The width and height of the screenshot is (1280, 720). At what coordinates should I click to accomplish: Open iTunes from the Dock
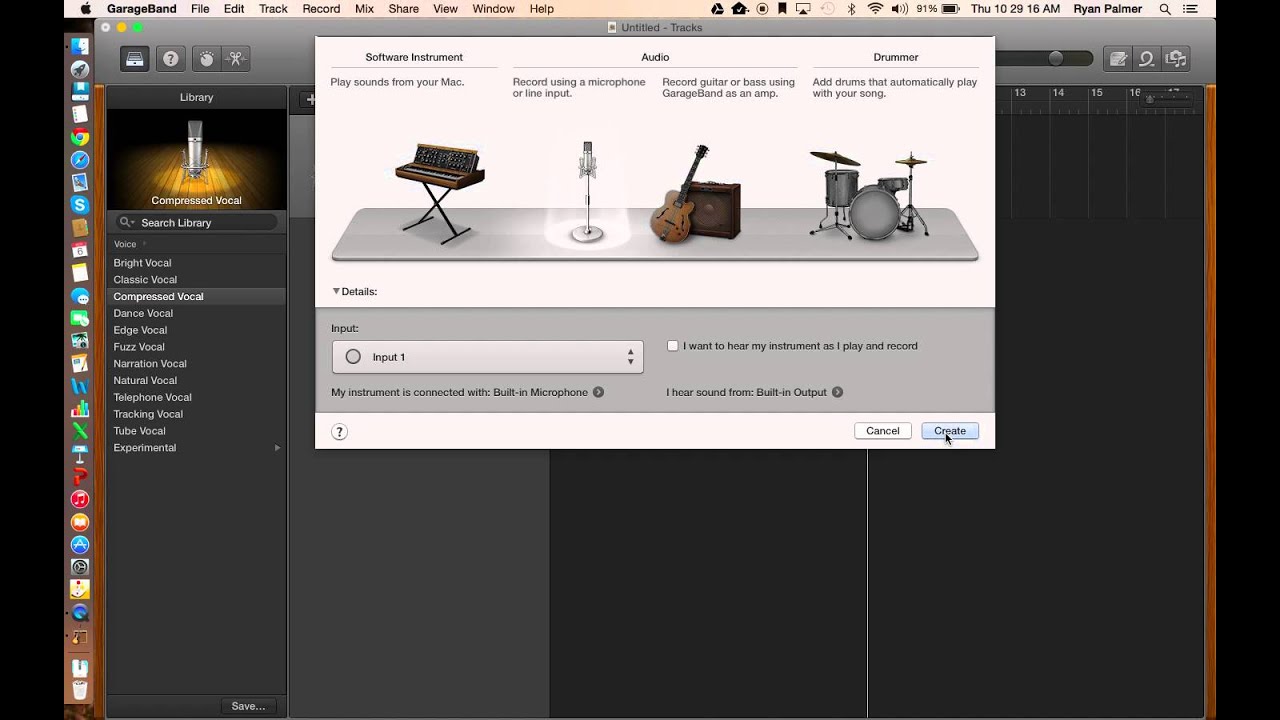(80, 499)
